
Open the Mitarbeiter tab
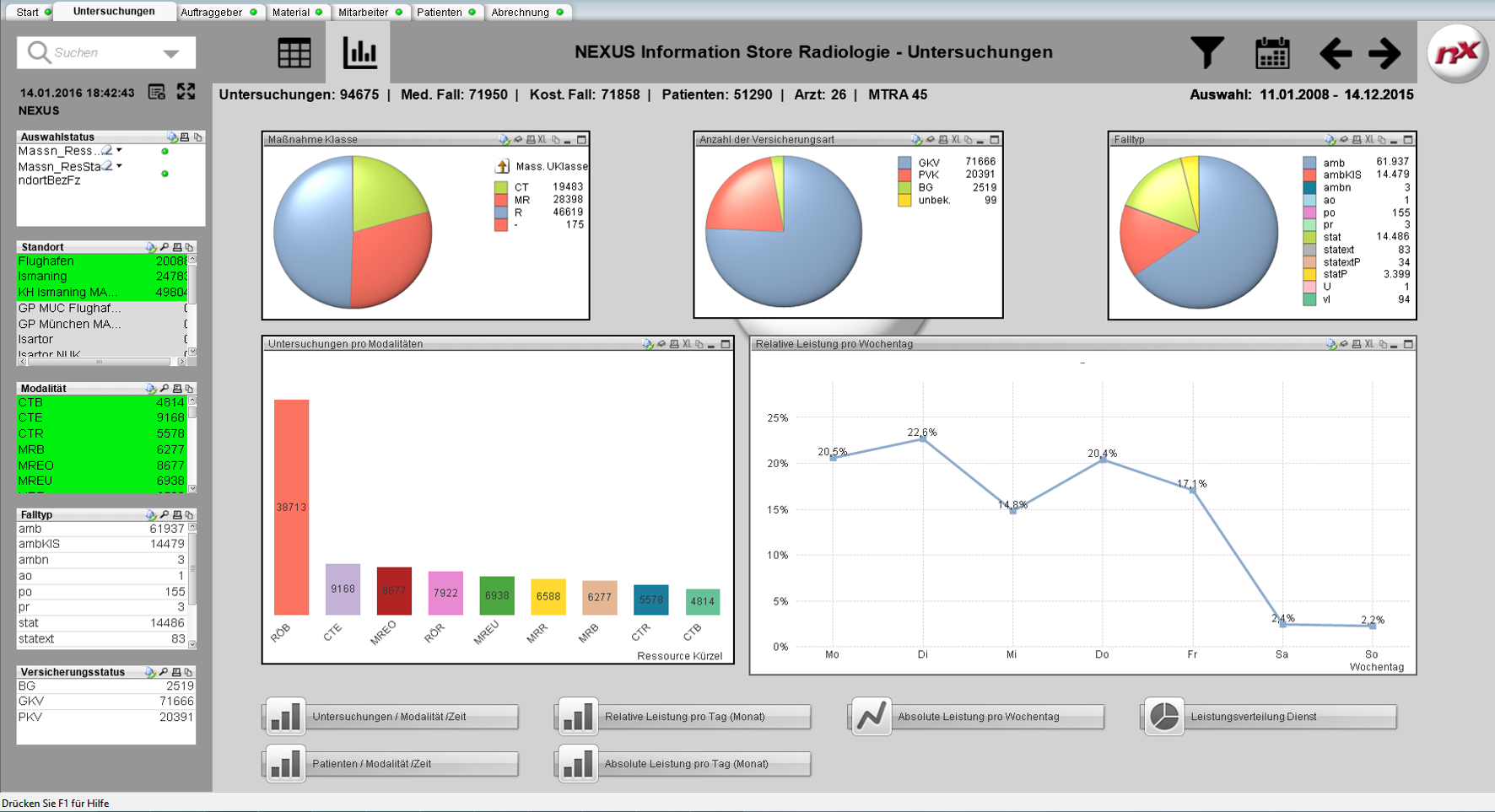tap(370, 12)
